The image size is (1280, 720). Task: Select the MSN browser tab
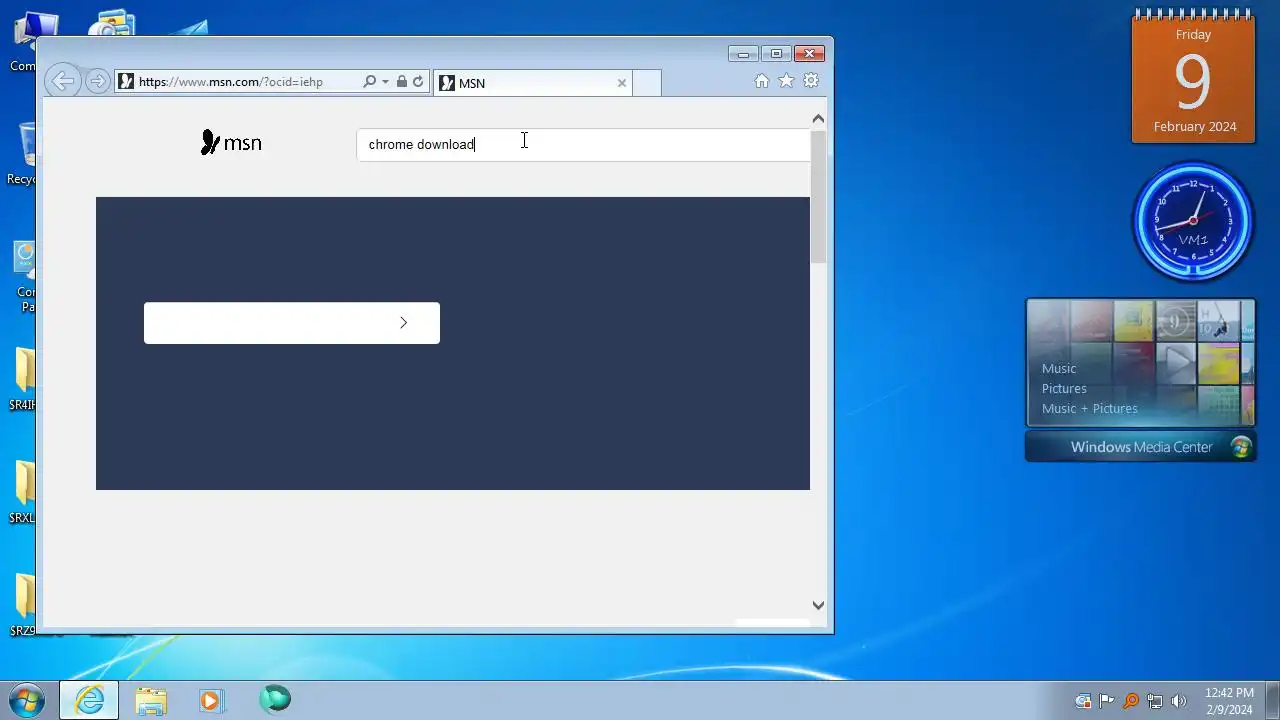click(532, 83)
